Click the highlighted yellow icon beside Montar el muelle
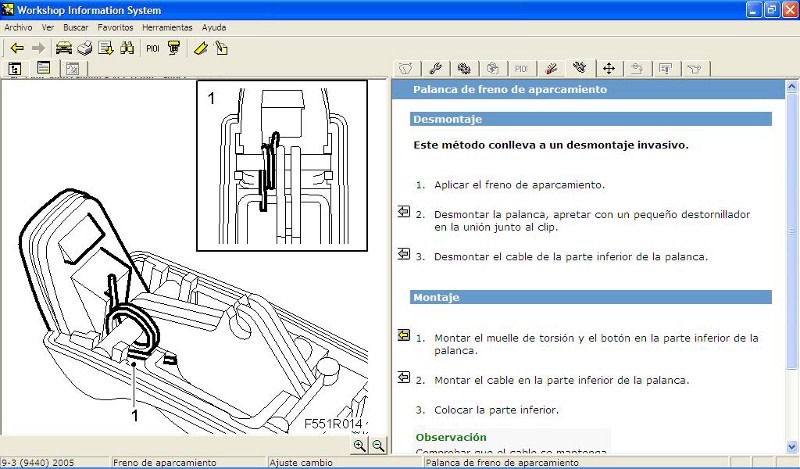Image resolution: width=800 pixels, height=469 pixels. coord(404,335)
